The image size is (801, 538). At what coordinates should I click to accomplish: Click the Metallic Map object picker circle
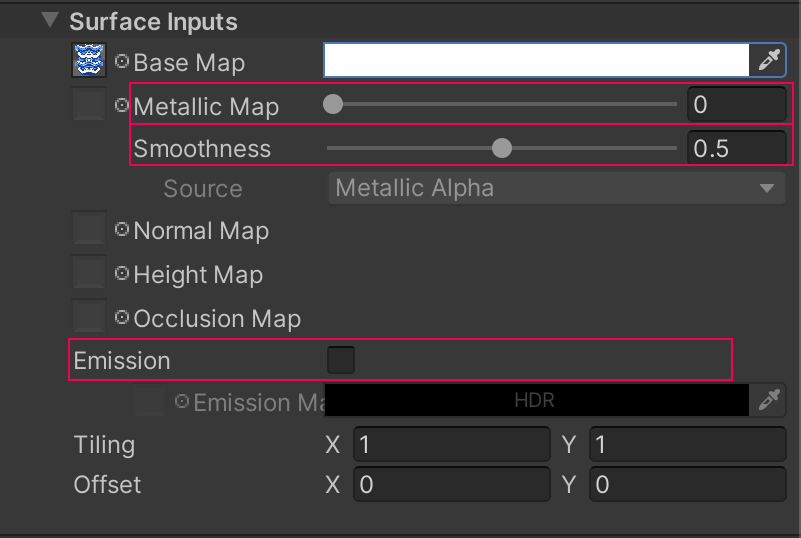(x=122, y=104)
